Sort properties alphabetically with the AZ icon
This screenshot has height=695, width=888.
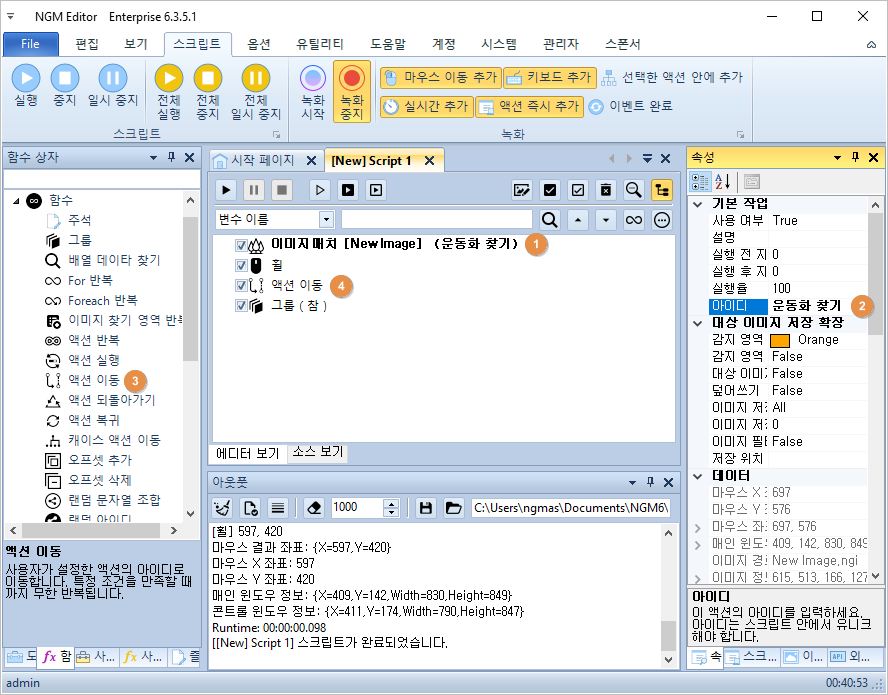point(723,182)
